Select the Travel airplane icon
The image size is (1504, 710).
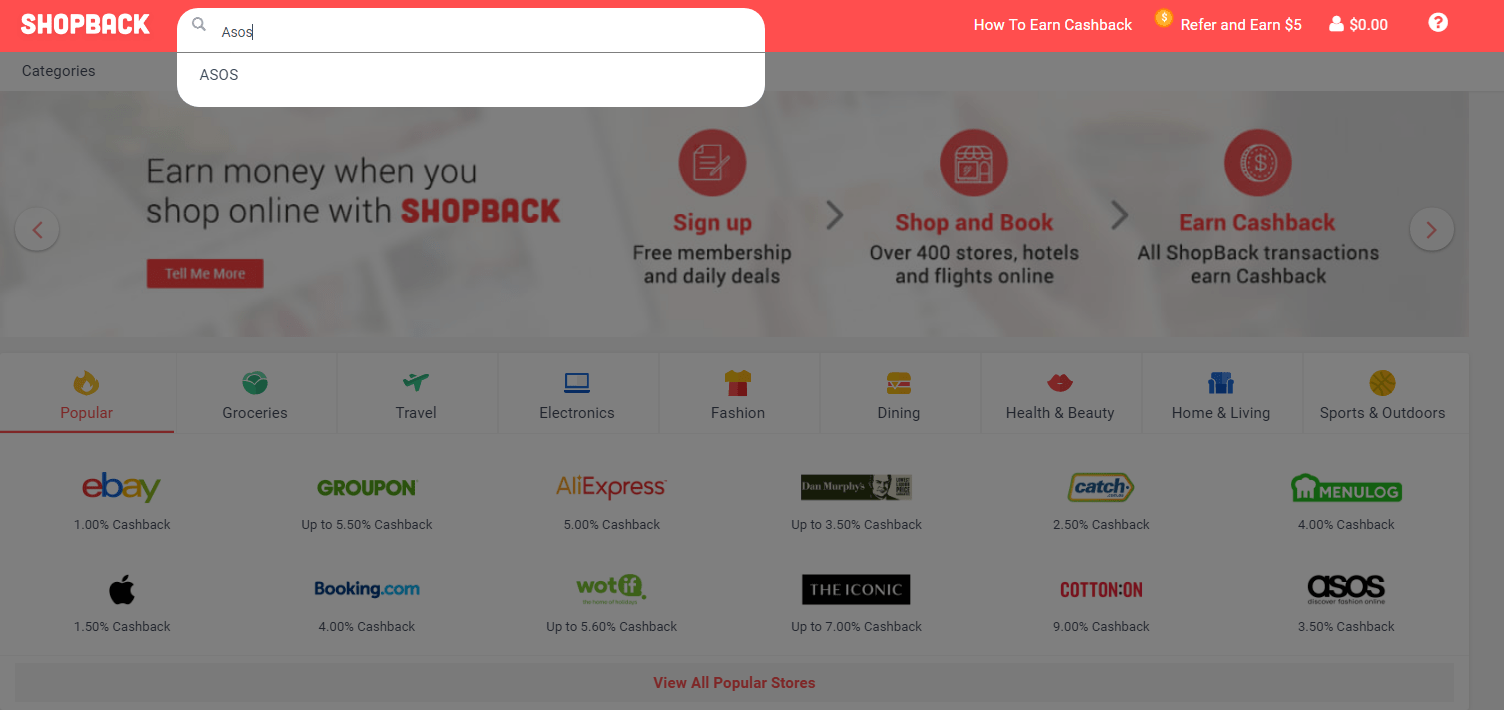pos(416,382)
